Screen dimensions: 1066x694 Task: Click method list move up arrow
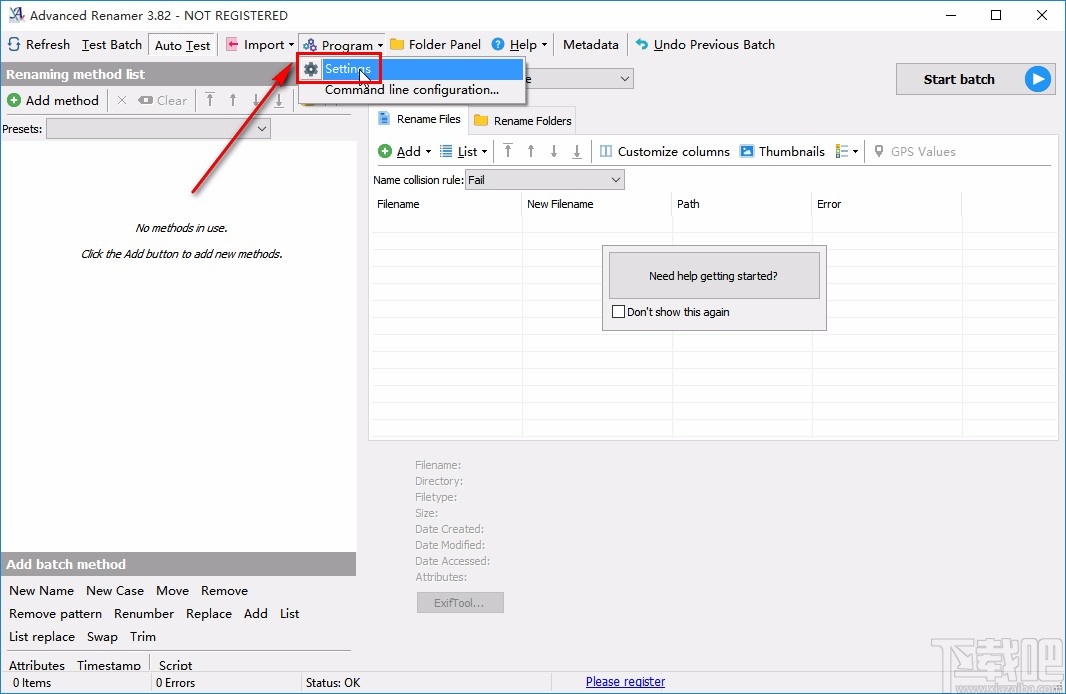pos(233,101)
